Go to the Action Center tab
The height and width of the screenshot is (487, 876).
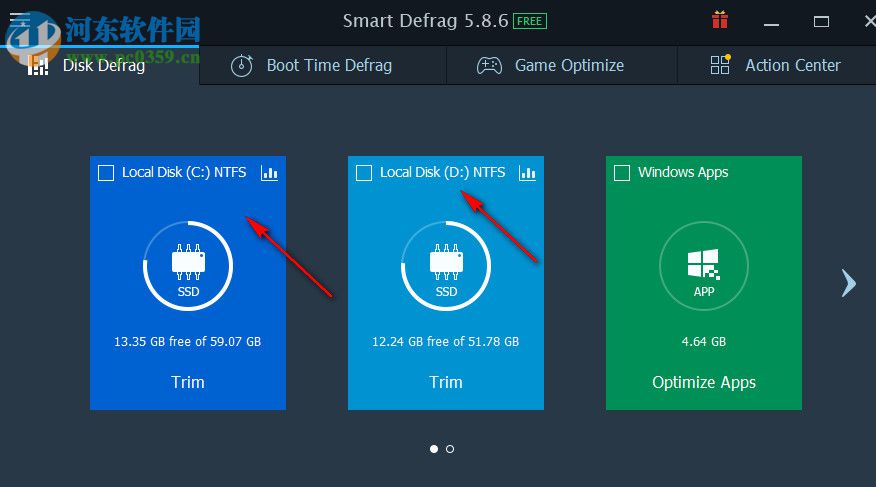pyautogui.click(x=777, y=65)
